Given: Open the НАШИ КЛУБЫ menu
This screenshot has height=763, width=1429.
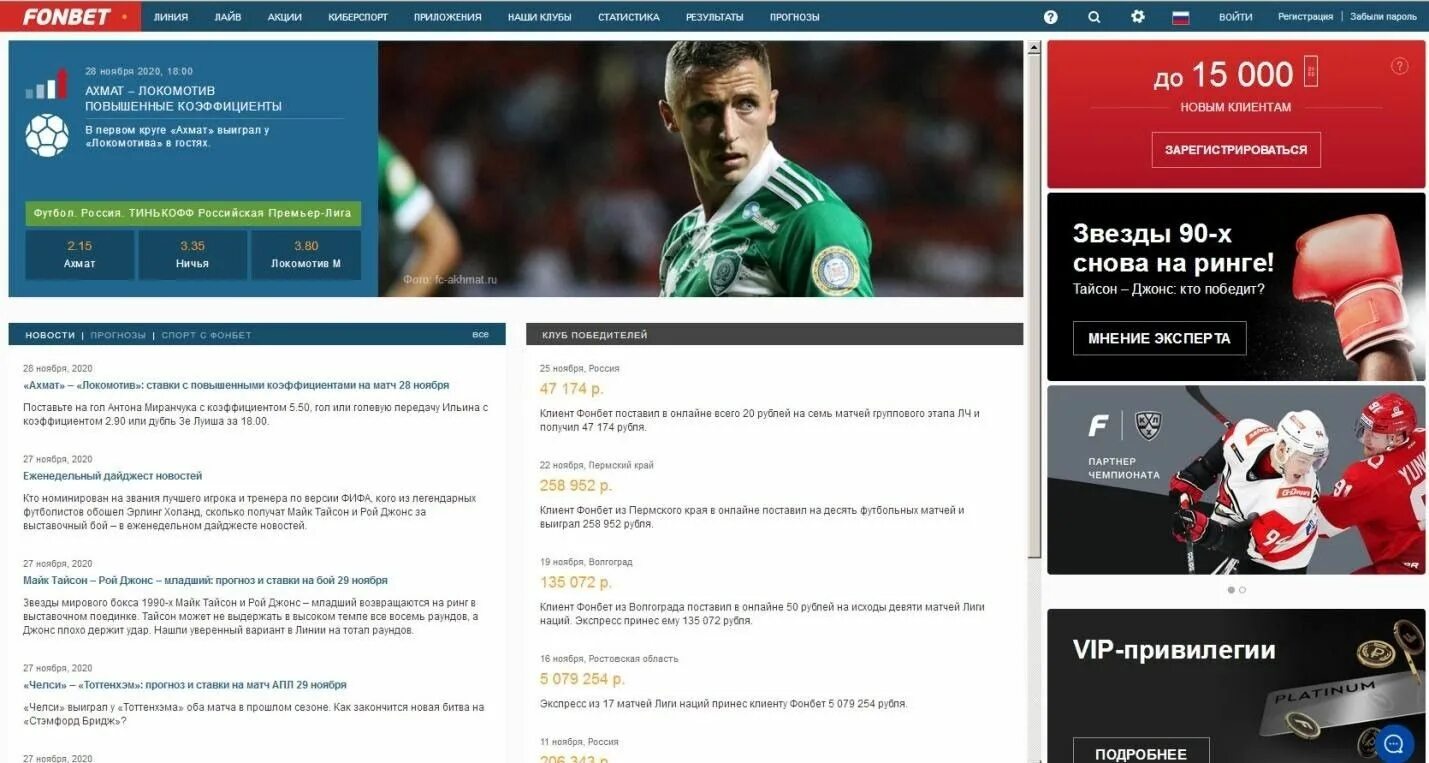Looking at the screenshot, I should (540, 17).
